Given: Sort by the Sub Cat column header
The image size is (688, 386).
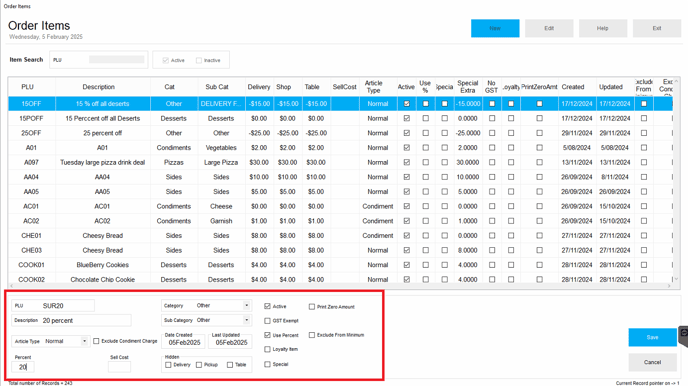Looking at the screenshot, I should point(217,87).
